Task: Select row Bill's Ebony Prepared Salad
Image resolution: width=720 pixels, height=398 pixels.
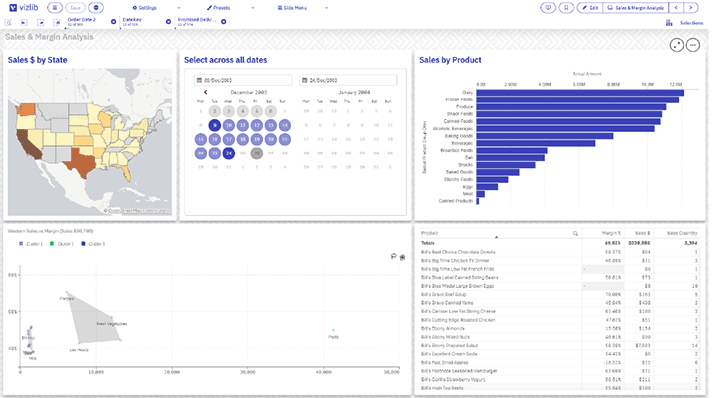Action: tap(559, 345)
